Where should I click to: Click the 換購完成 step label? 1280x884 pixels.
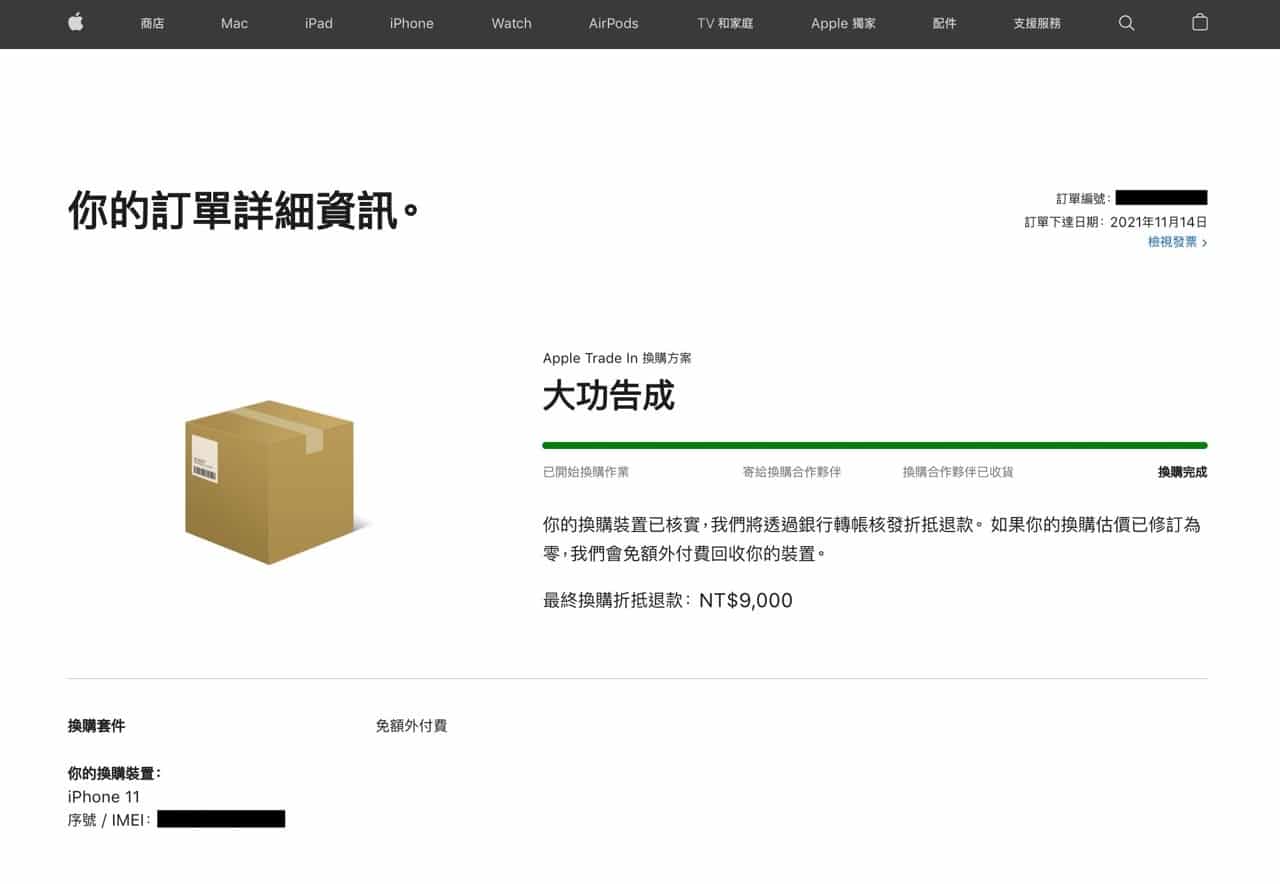coord(1182,472)
